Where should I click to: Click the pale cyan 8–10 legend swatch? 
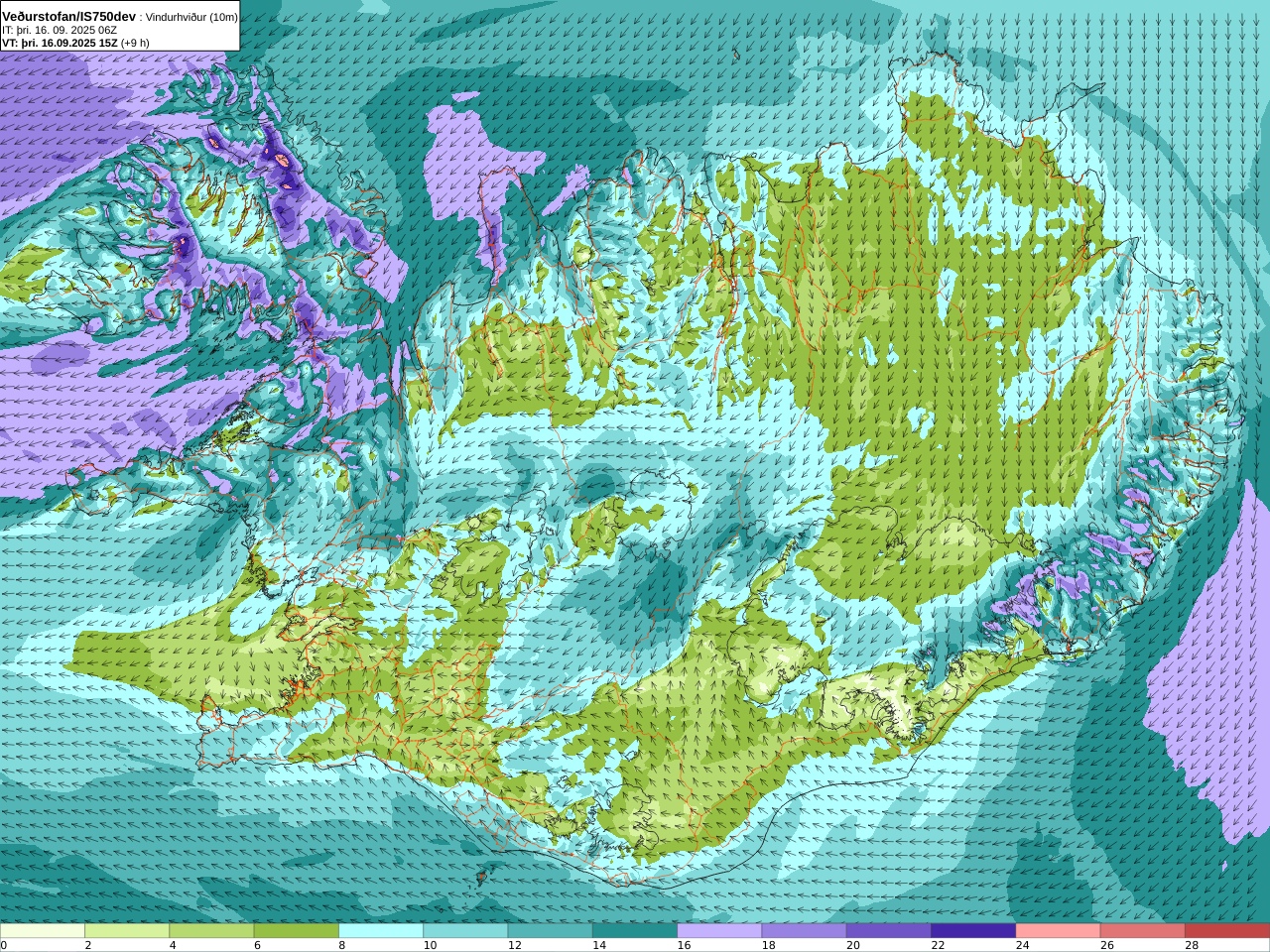[381, 931]
